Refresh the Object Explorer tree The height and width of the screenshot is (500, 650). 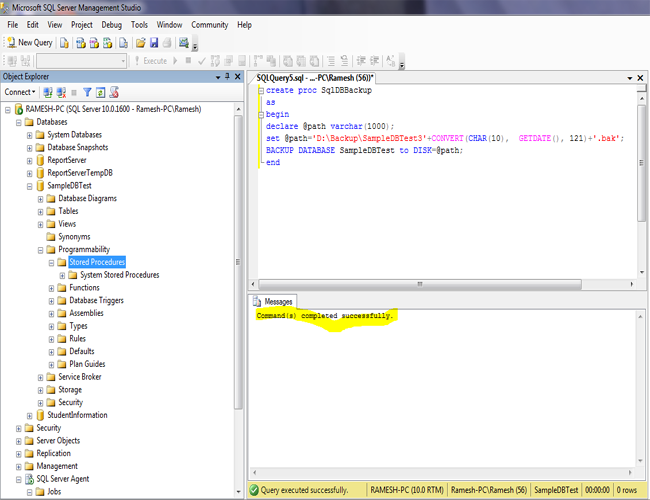pos(100,92)
